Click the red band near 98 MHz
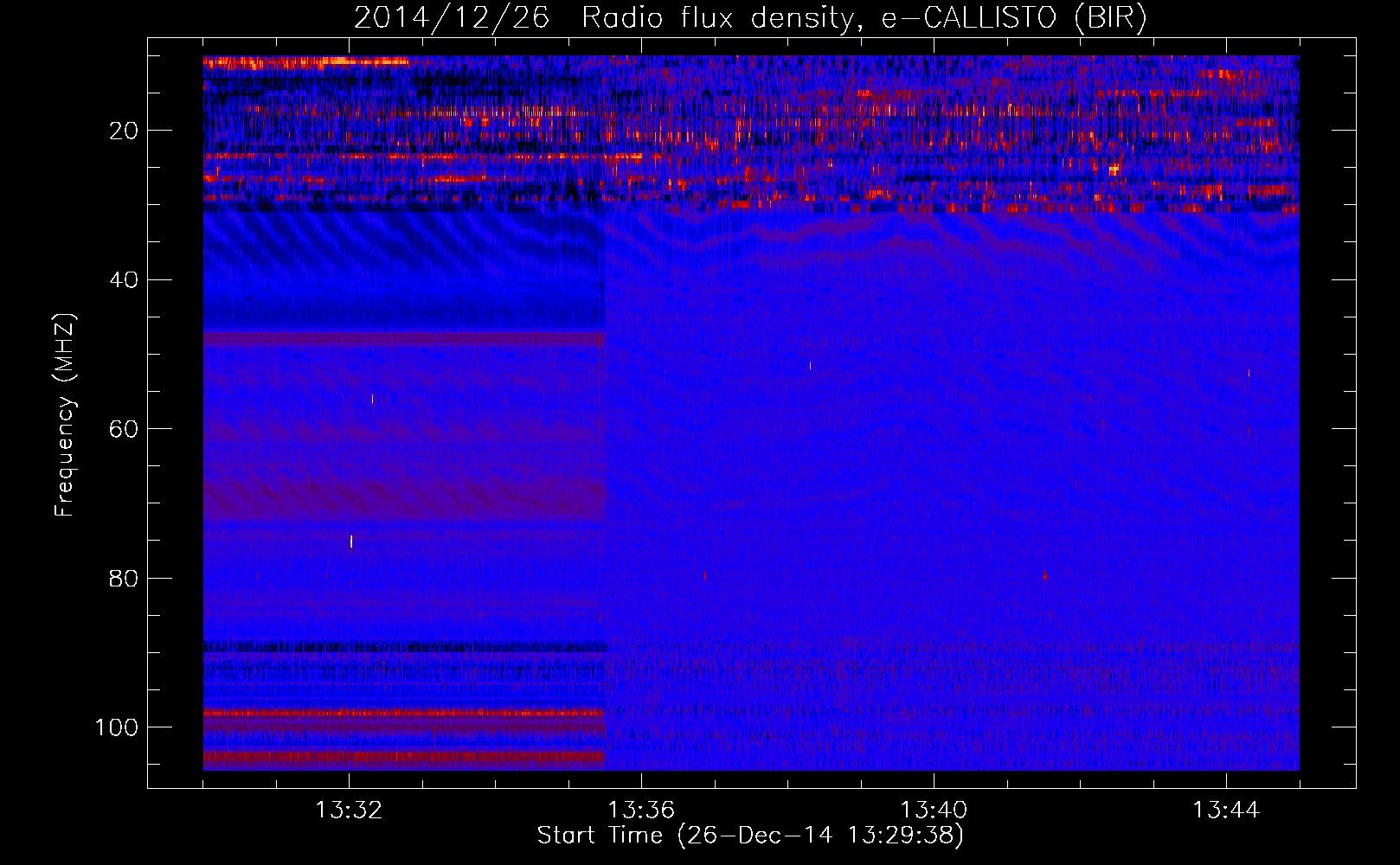The width and height of the screenshot is (1400, 865). 404,713
